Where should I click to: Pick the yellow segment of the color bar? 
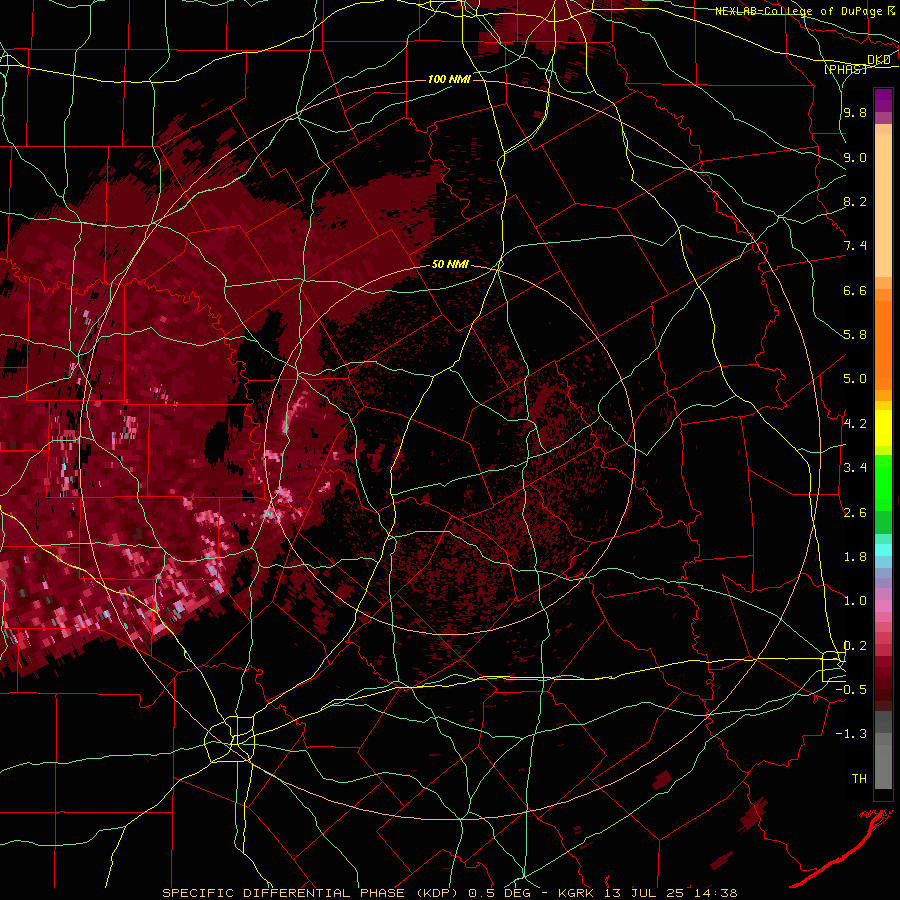click(x=883, y=428)
